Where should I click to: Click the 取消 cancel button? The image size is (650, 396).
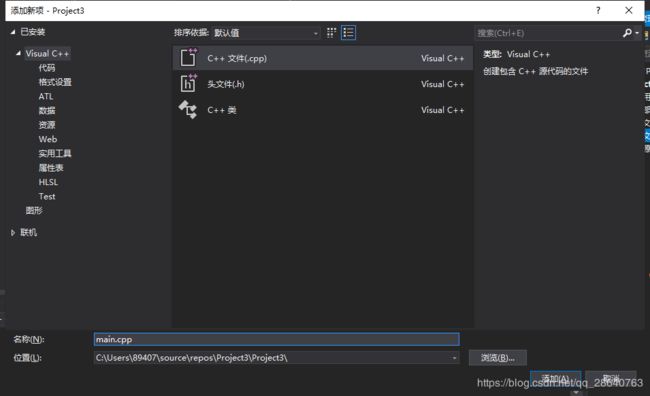tap(611, 379)
